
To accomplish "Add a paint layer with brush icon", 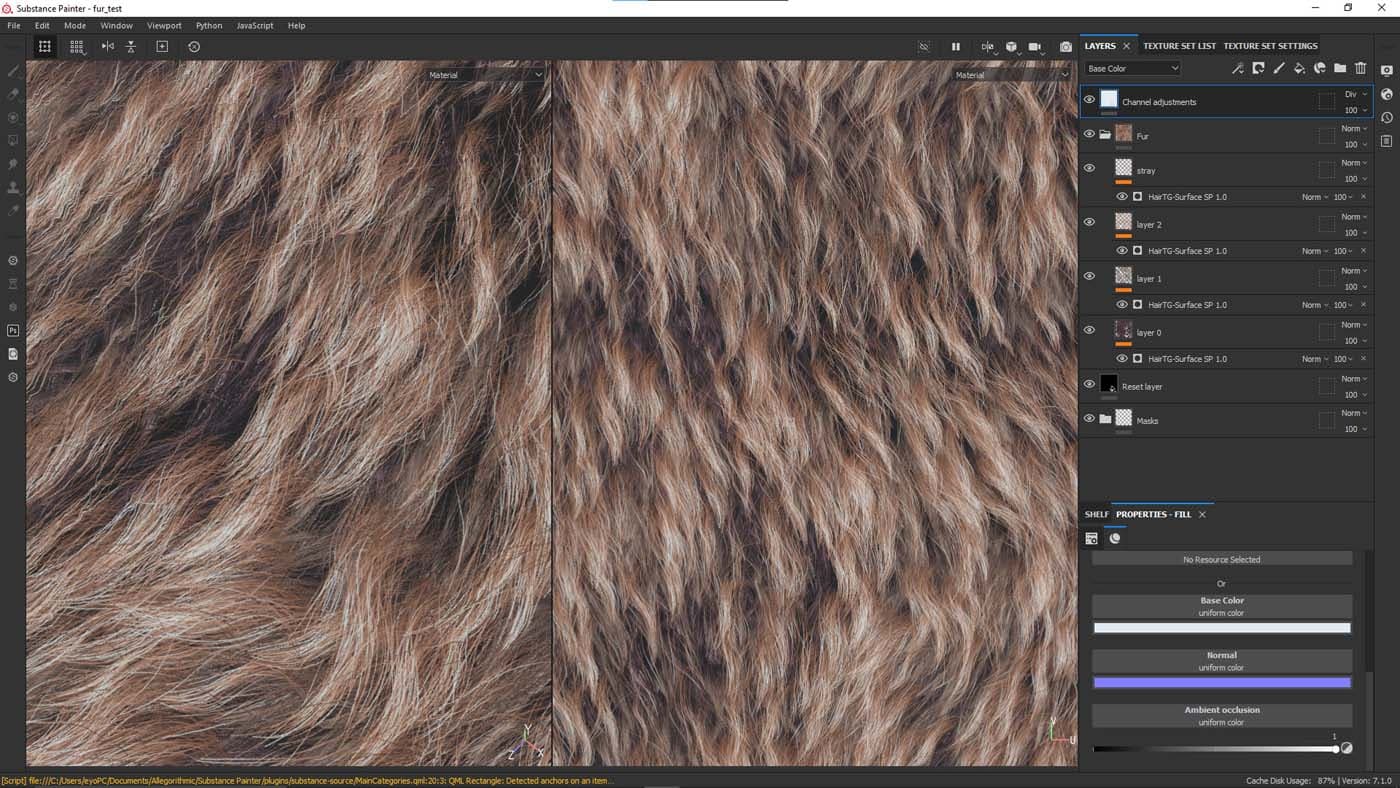I will coord(1278,68).
